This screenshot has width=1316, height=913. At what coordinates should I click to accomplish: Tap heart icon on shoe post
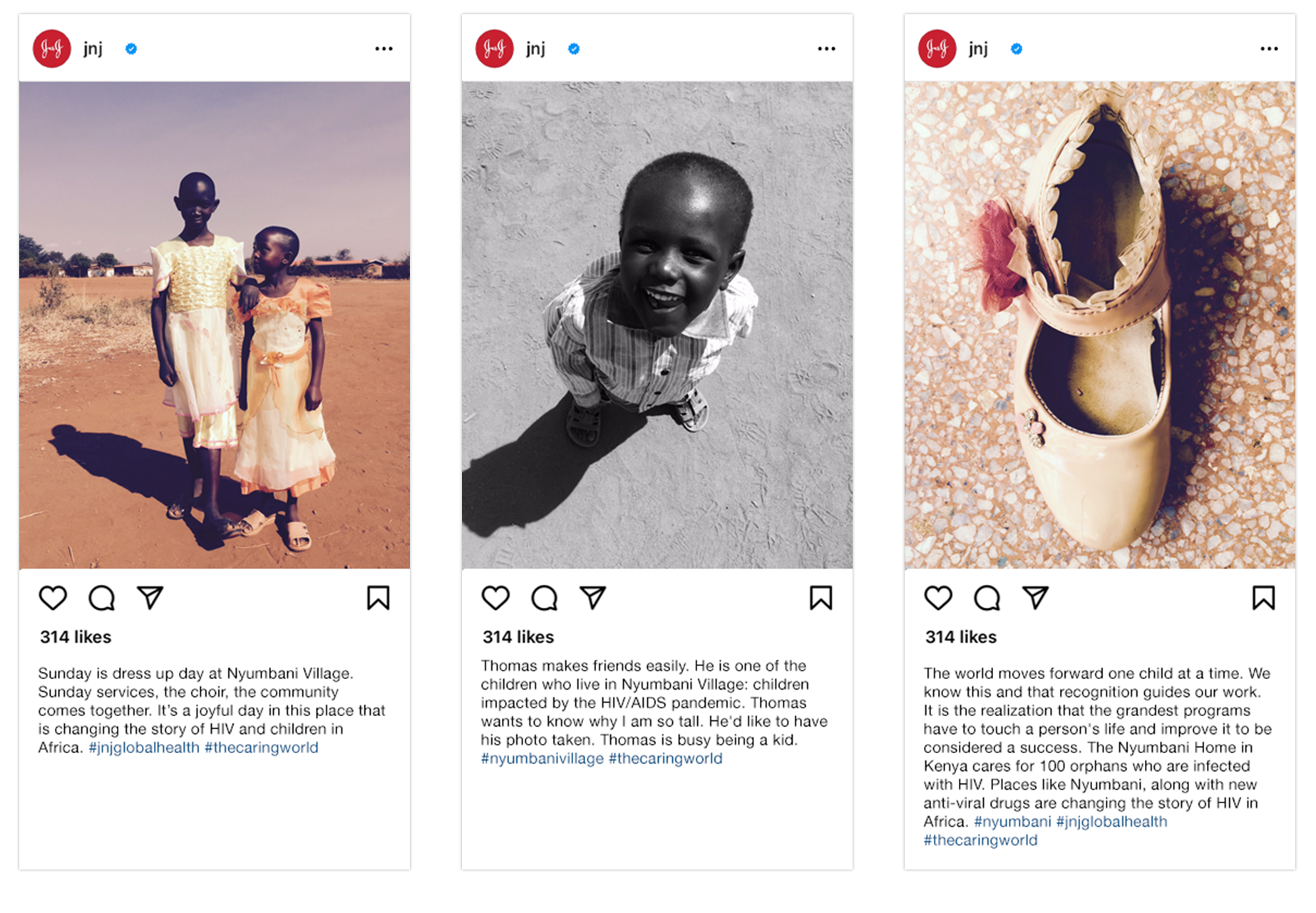point(938,598)
